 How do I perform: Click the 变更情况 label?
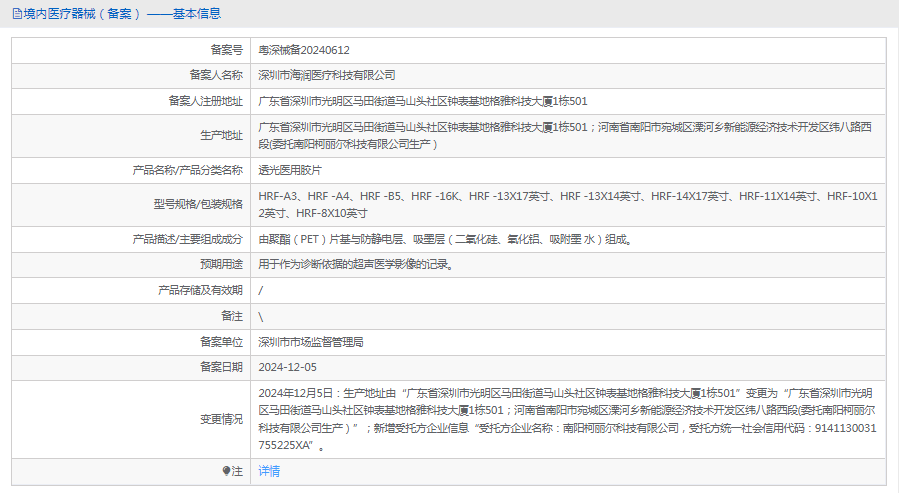221,420
